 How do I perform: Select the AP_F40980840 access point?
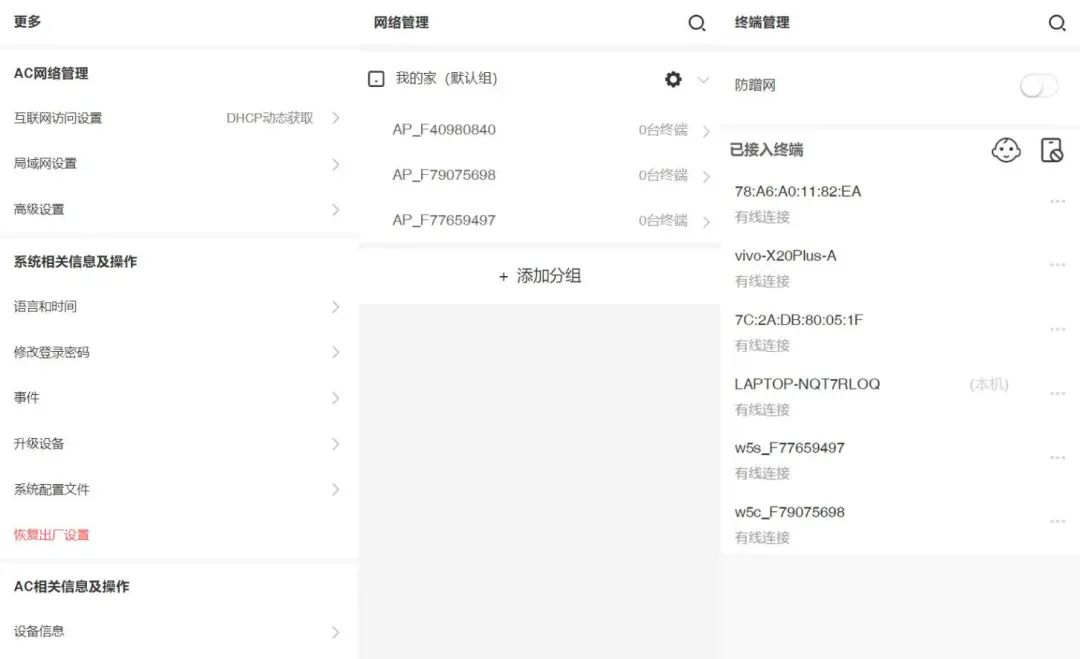pos(444,129)
